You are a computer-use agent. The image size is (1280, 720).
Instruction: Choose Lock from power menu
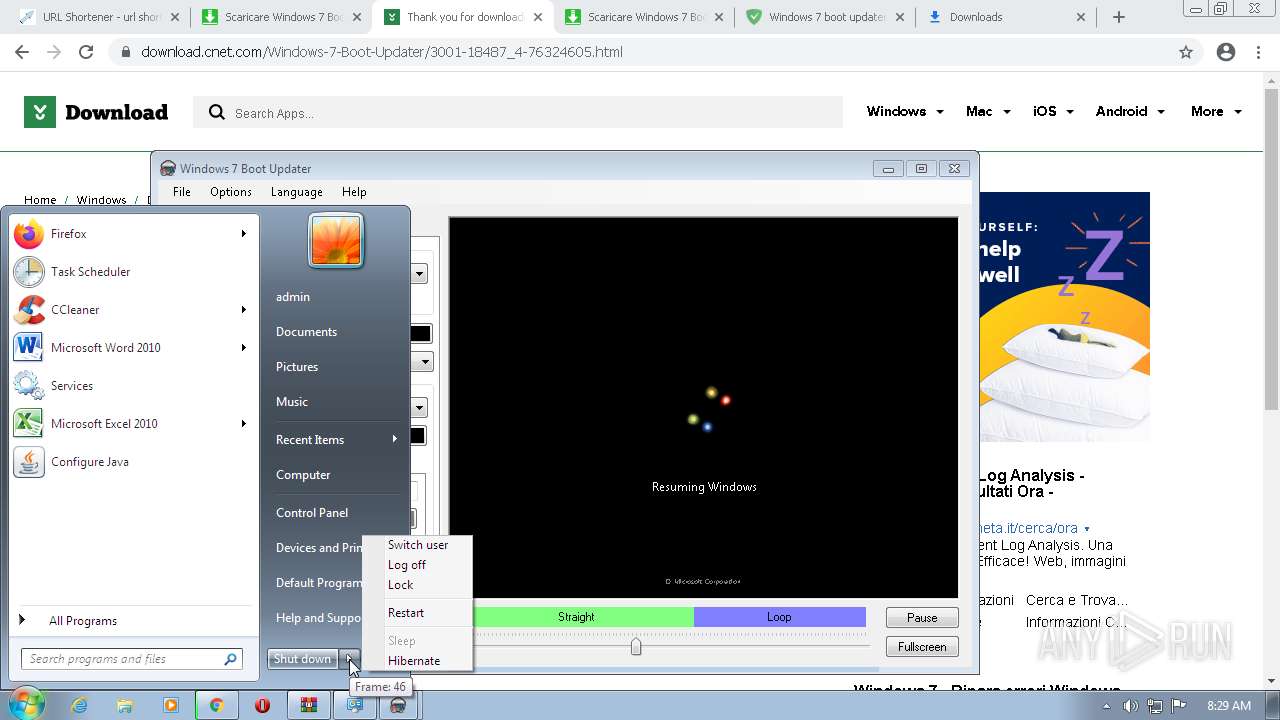coord(400,585)
